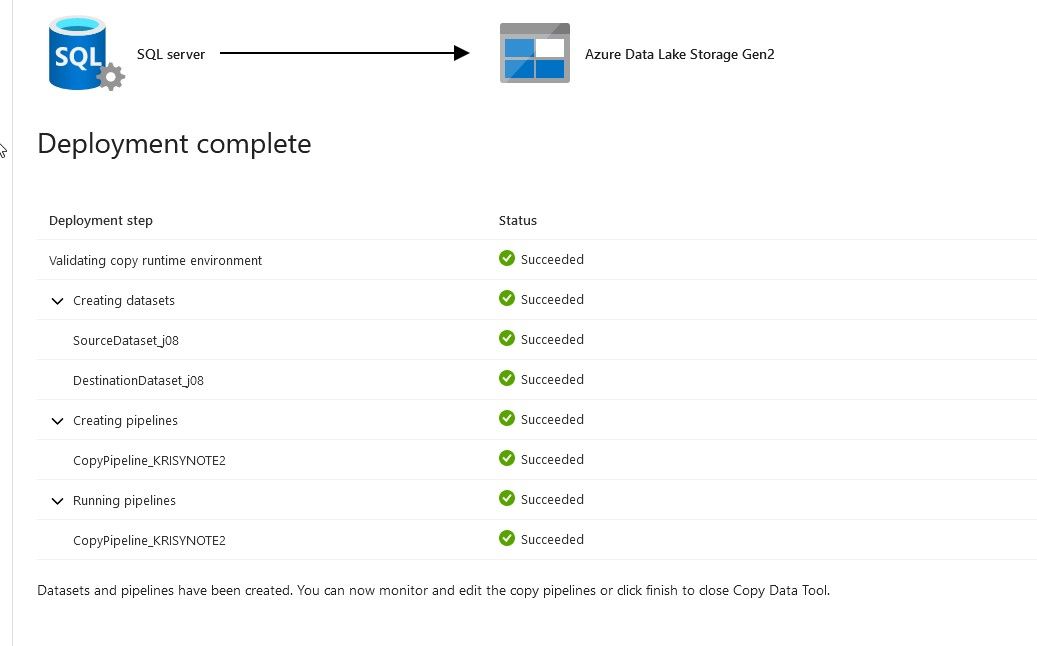Click success icon for Creating pipelines
Viewport: 1037px width, 646px height.
tap(507, 418)
